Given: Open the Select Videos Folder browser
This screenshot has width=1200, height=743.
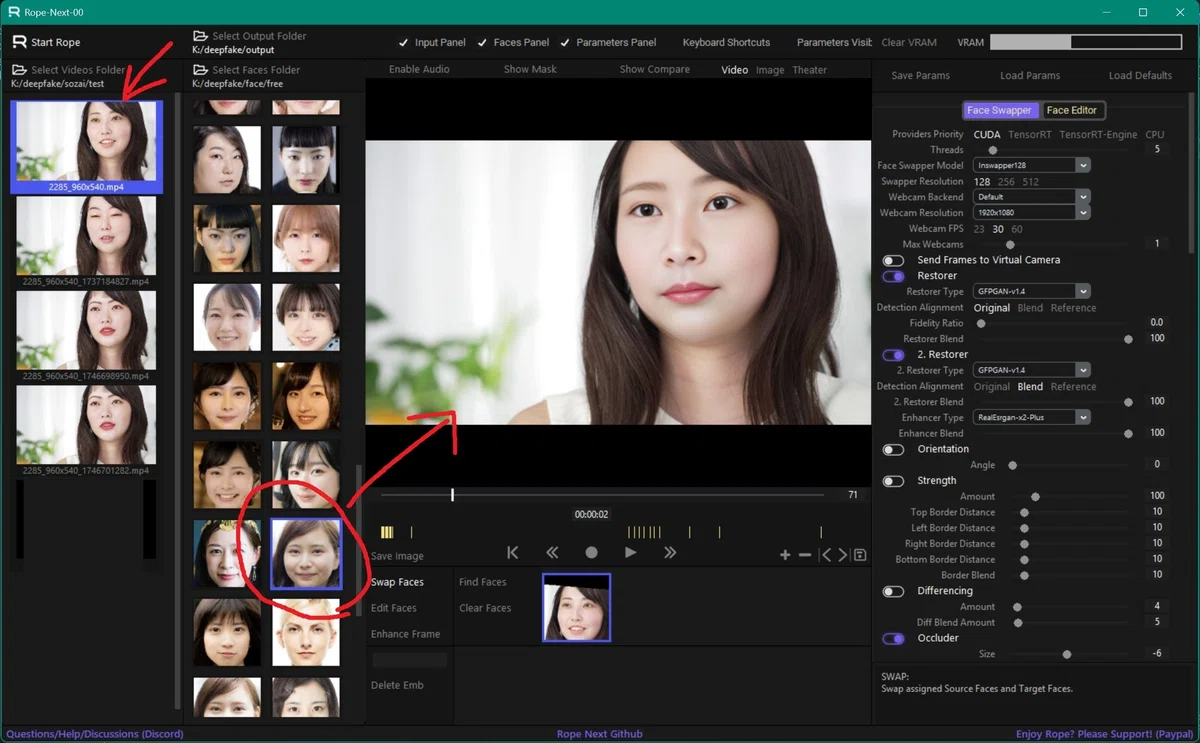Looking at the screenshot, I should tap(69, 70).
